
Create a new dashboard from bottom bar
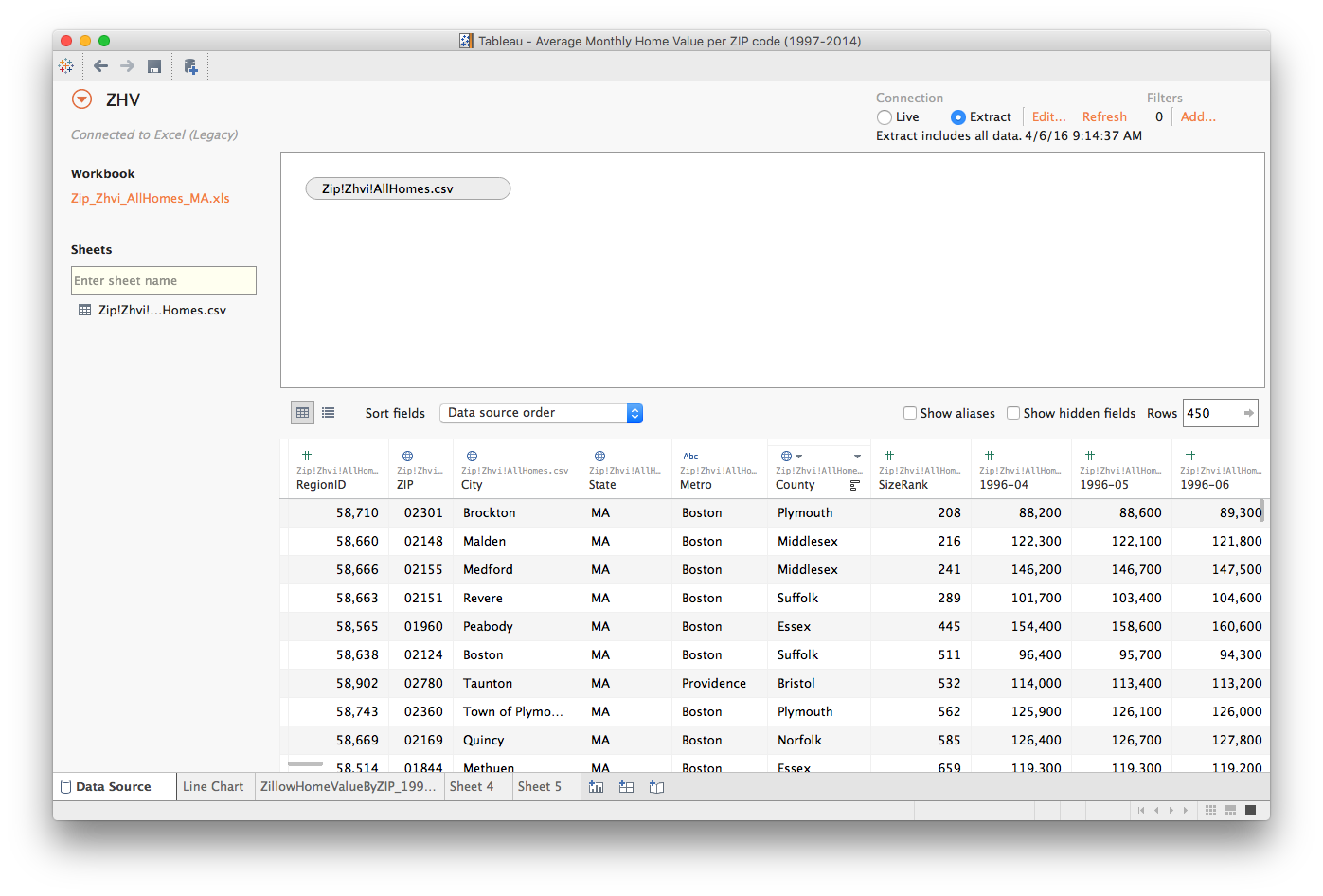(626, 787)
